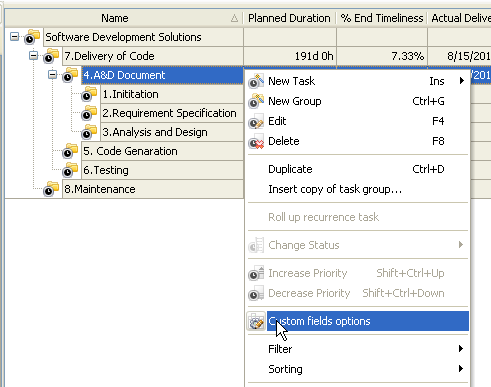The width and height of the screenshot is (491, 387).
Task: Click the Software Development Solutions folder icon
Action: coord(32,37)
